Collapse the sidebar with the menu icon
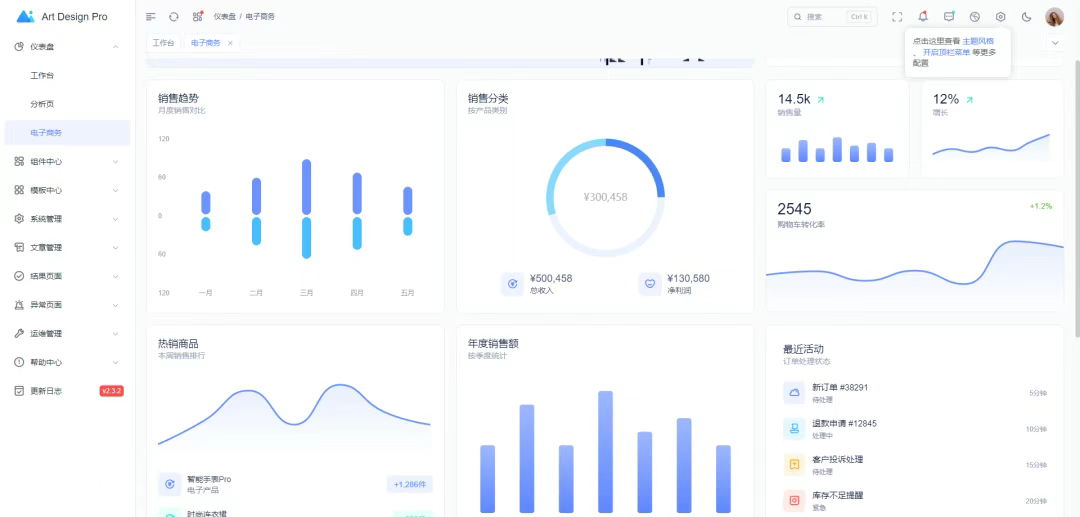Image resolution: width=1080 pixels, height=517 pixels. coord(151,17)
